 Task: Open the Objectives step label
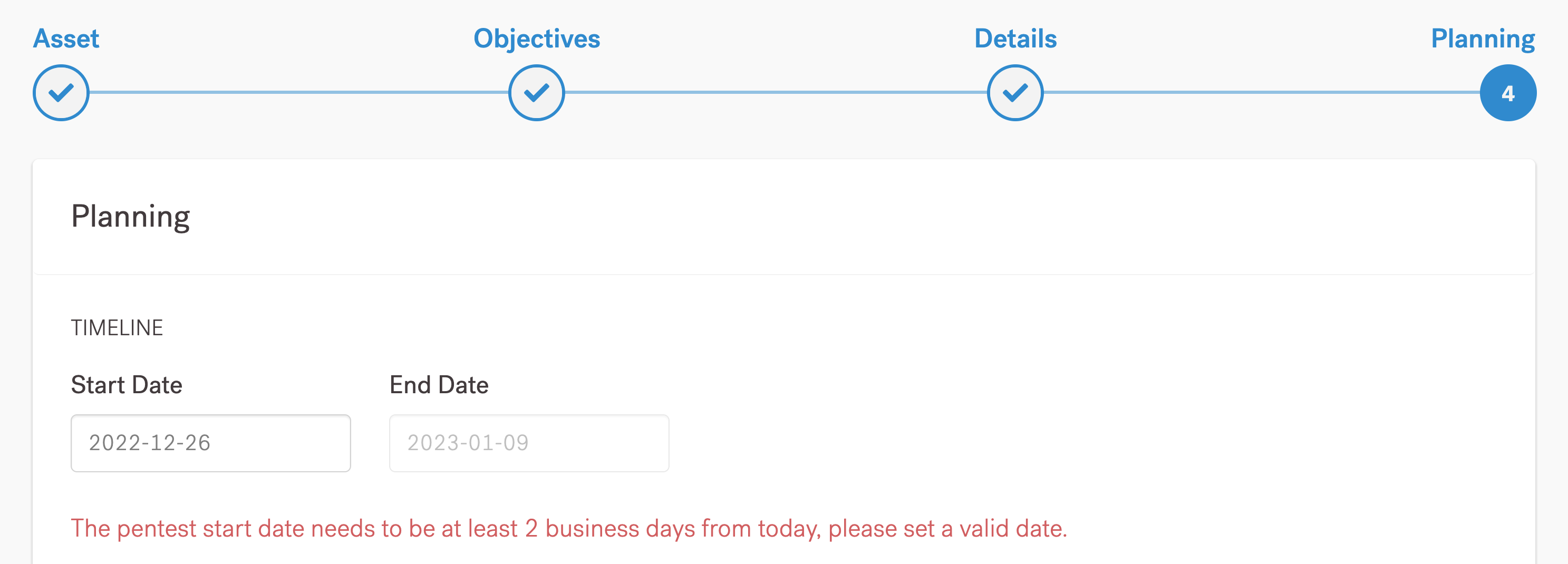(x=536, y=39)
